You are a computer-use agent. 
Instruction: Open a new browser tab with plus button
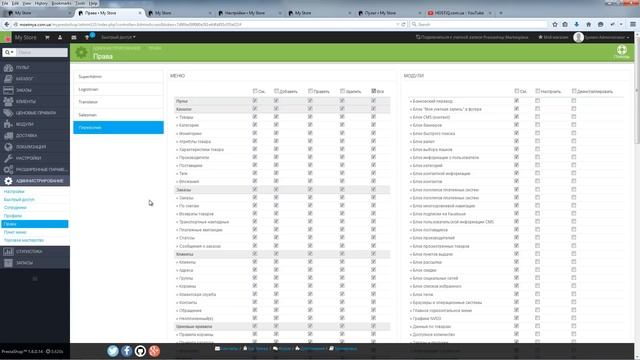coord(501,13)
